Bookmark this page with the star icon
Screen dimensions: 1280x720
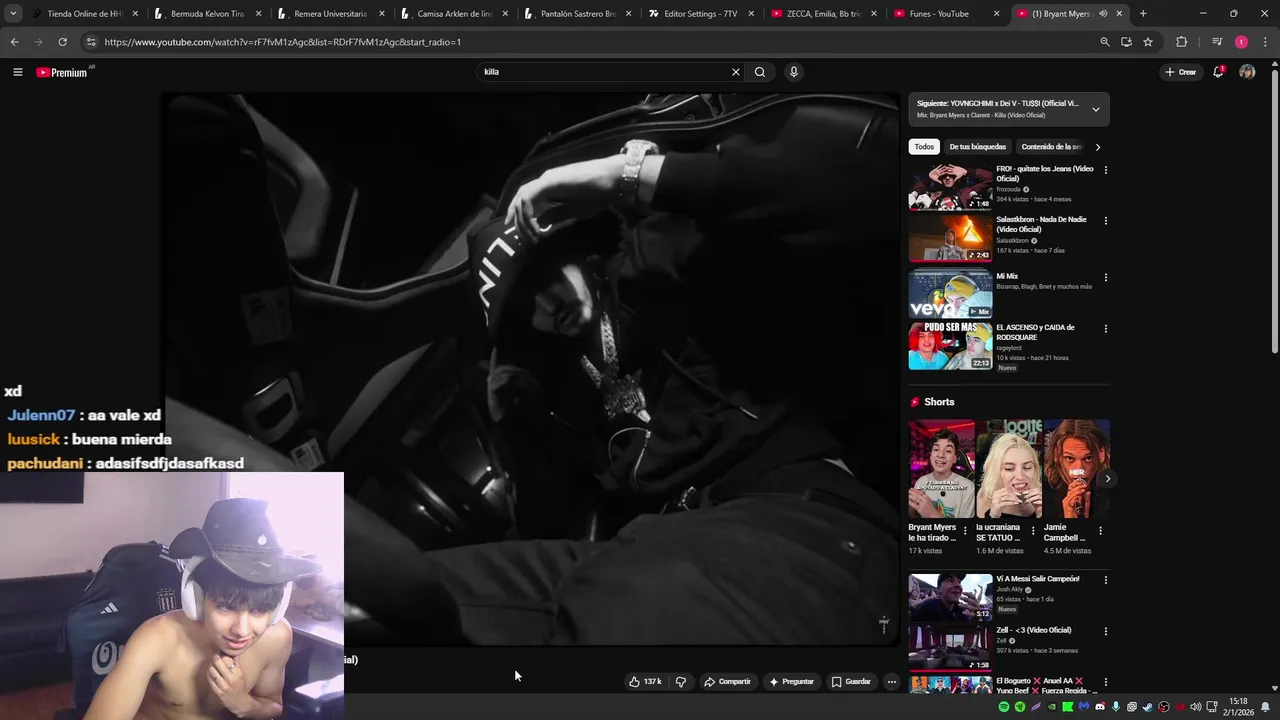point(1148,42)
